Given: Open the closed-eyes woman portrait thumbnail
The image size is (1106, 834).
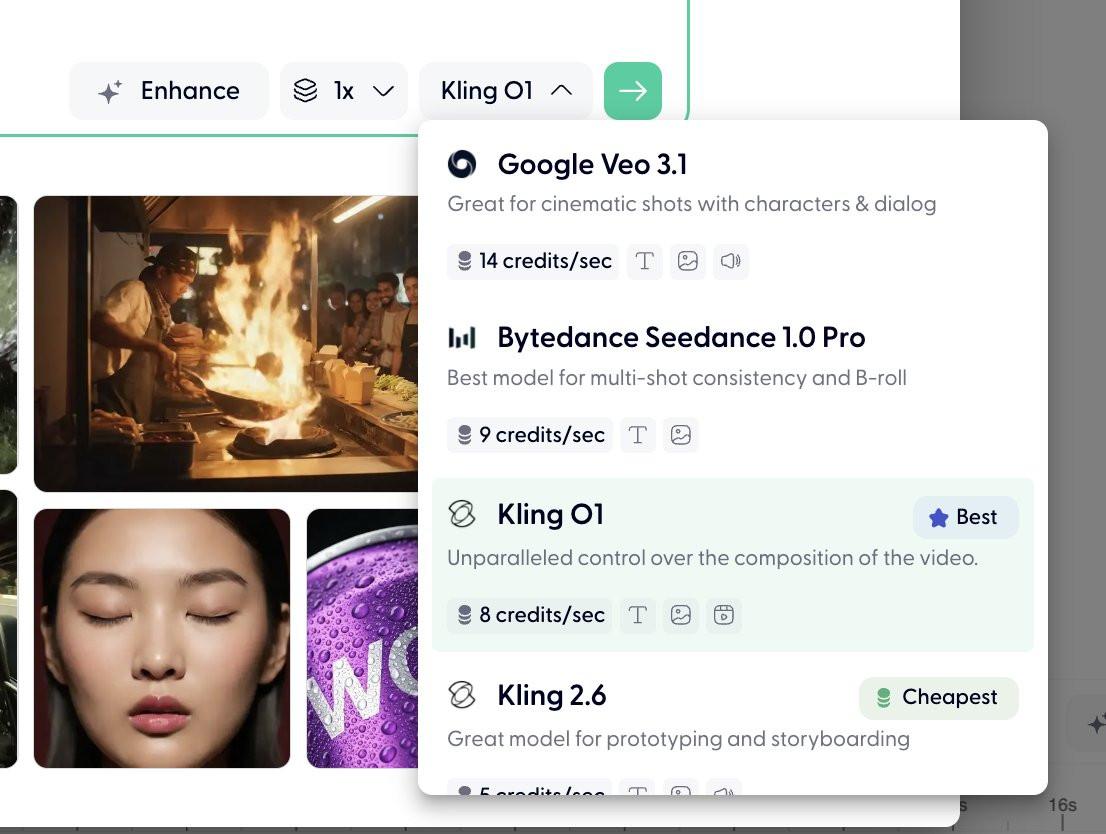Looking at the screenshot, I should 162,639.
